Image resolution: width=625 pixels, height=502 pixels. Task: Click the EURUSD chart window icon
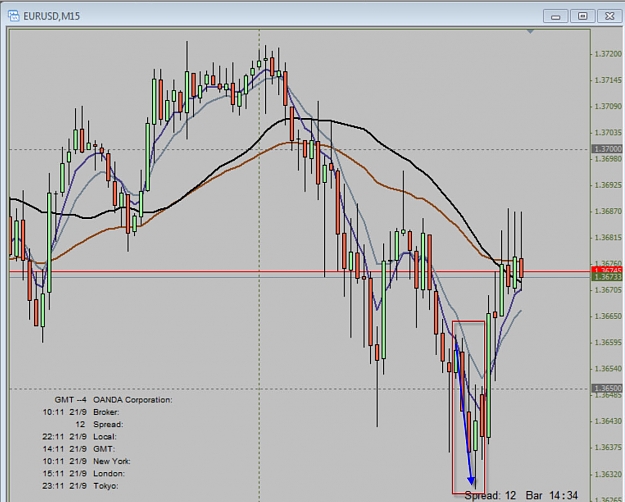click(14, 16)
